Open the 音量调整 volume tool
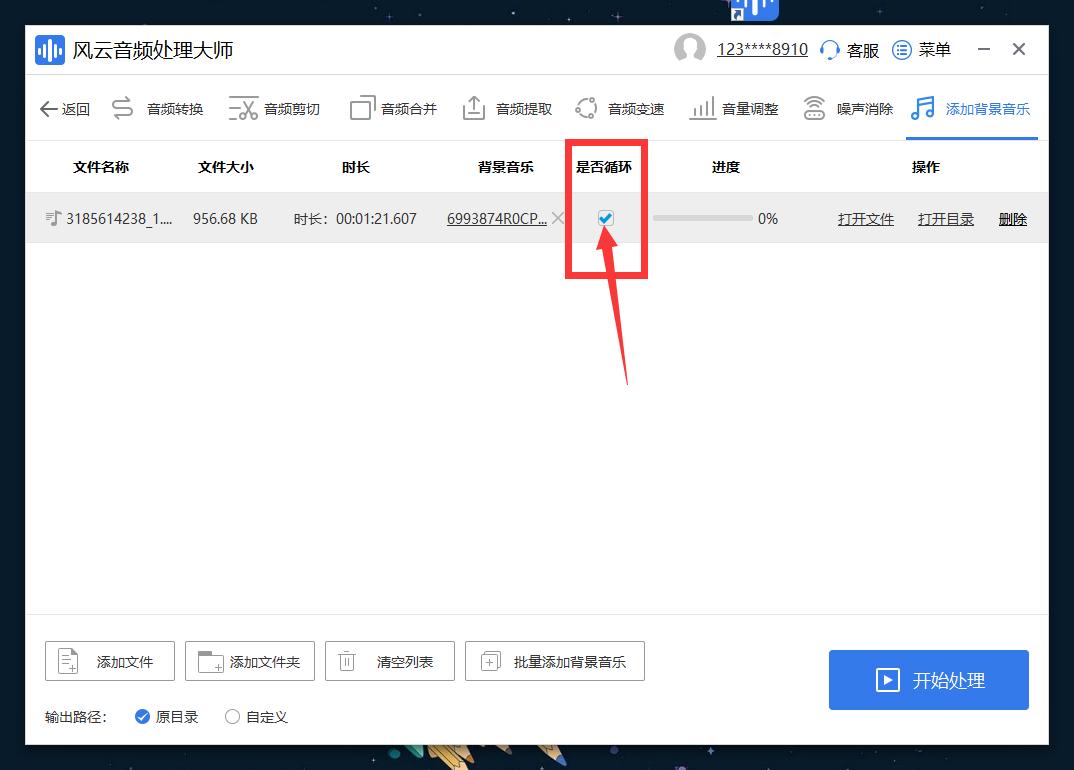This screenshot has width=1074, height=770. [733, 108]
